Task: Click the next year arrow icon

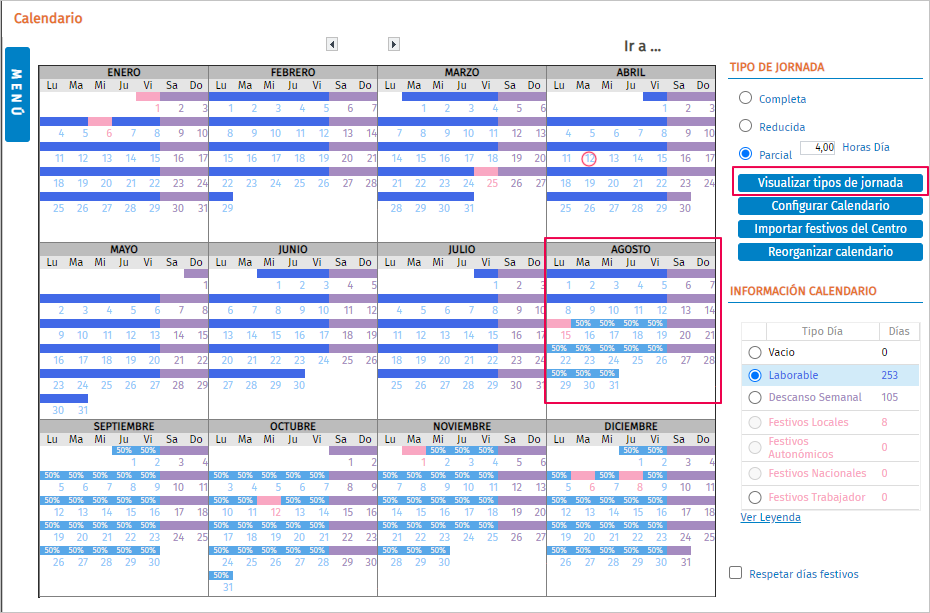Action: pyautogui.click(x=394, y=44)
